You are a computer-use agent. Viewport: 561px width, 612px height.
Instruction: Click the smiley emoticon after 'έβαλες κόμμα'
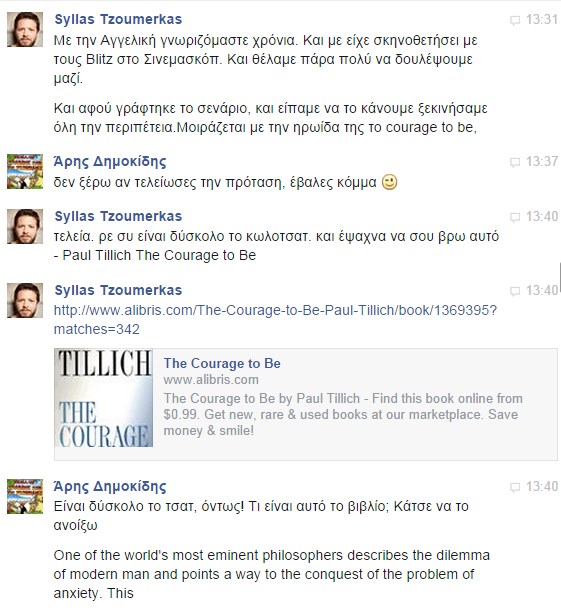click(x=389, y=182)
